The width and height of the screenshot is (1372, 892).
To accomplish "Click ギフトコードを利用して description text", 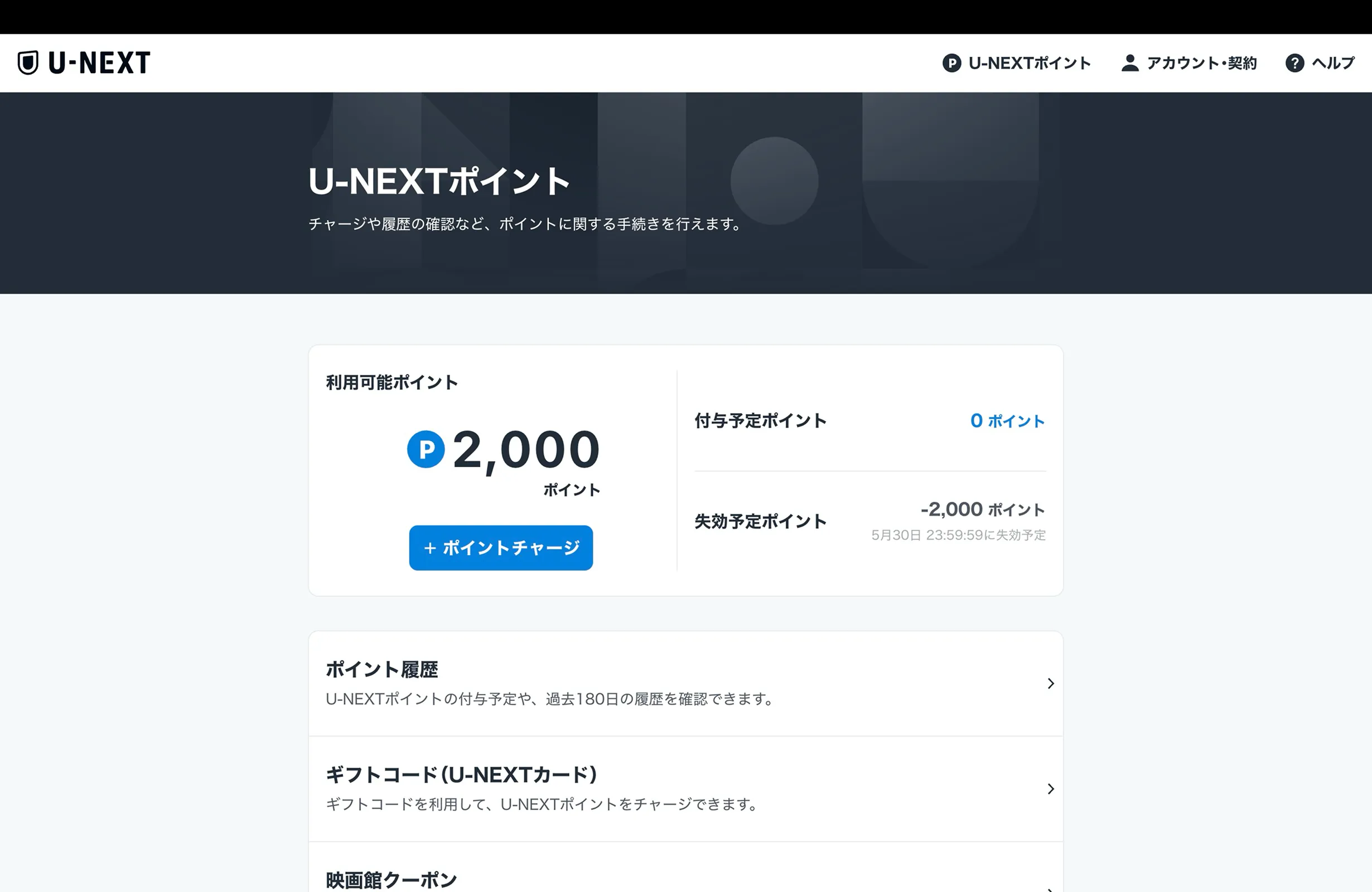I will click(x=542, y=804).
